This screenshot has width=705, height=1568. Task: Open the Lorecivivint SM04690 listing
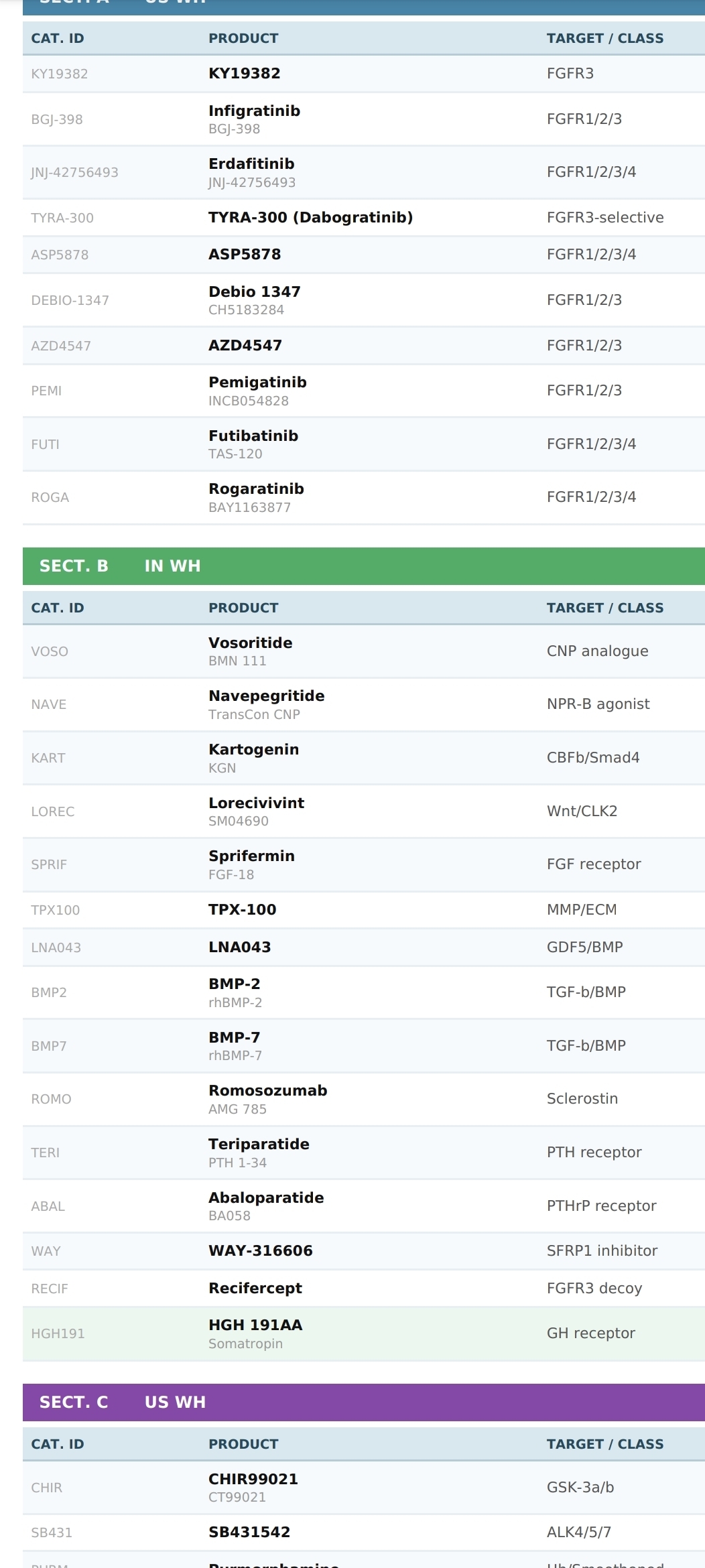[364, 811]
